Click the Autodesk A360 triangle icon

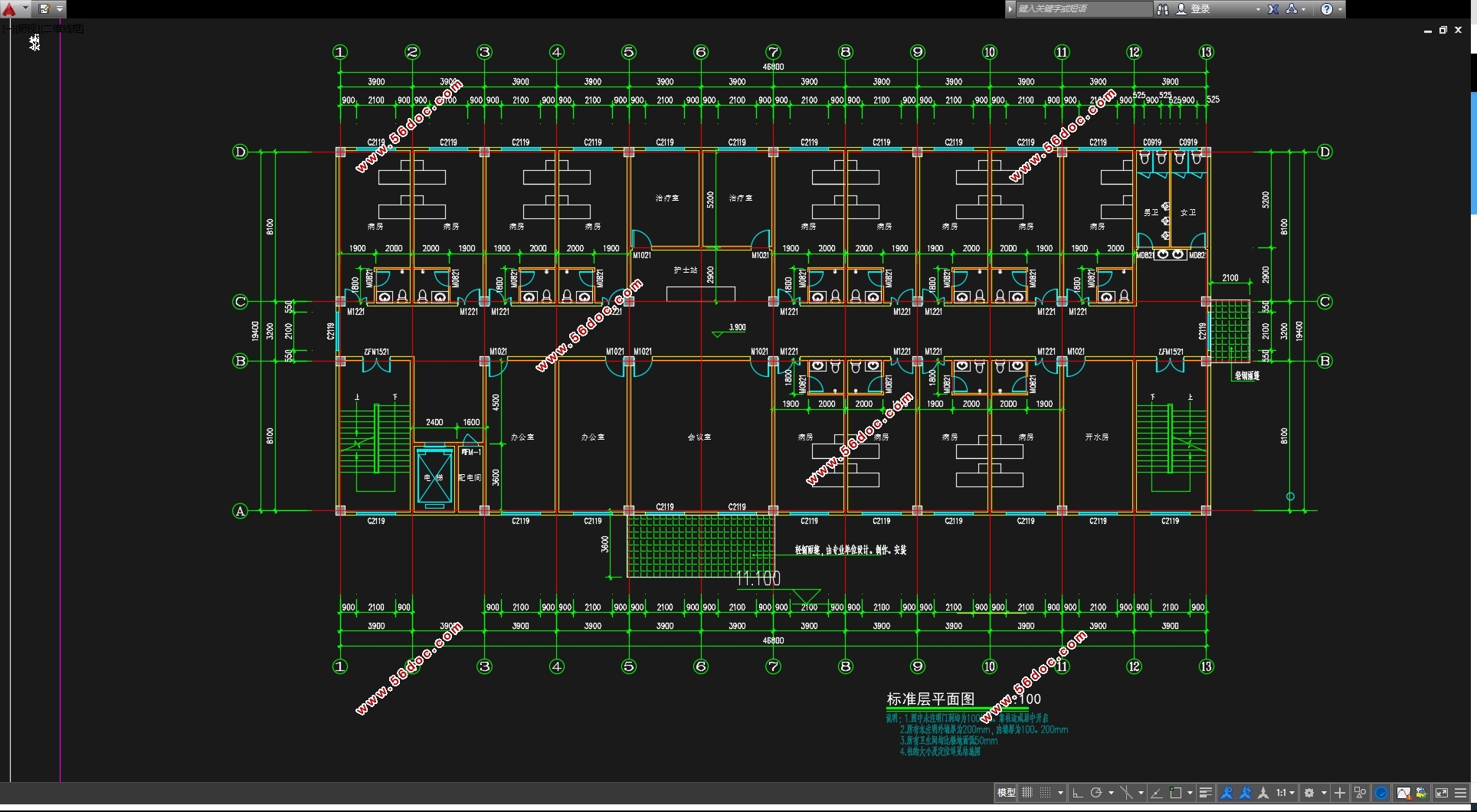(x=1292, y=9)
